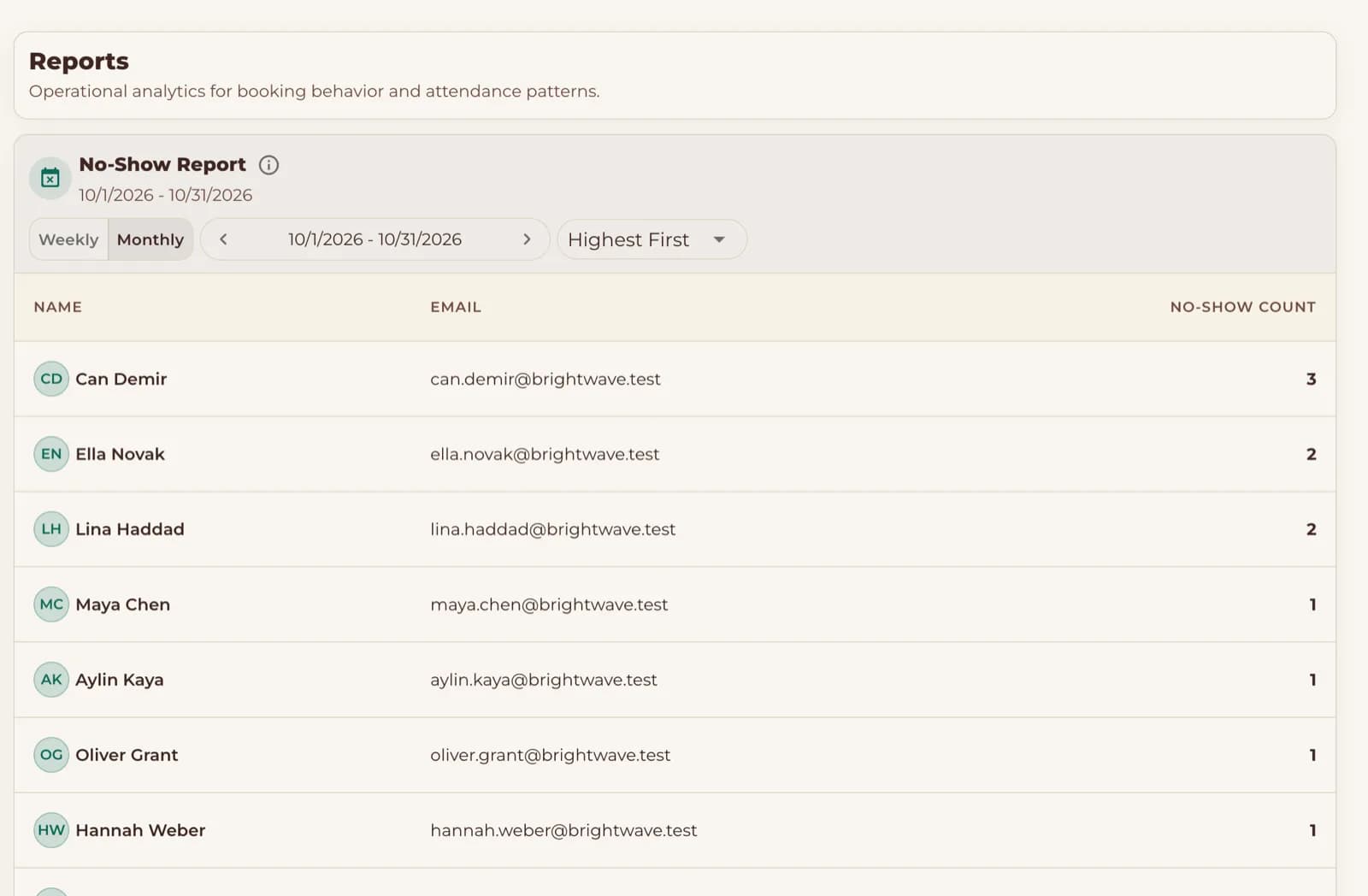Screen dimensions: 1368x896
Task: Select the name Hannah Weber
Action: [x=140, y=830]
